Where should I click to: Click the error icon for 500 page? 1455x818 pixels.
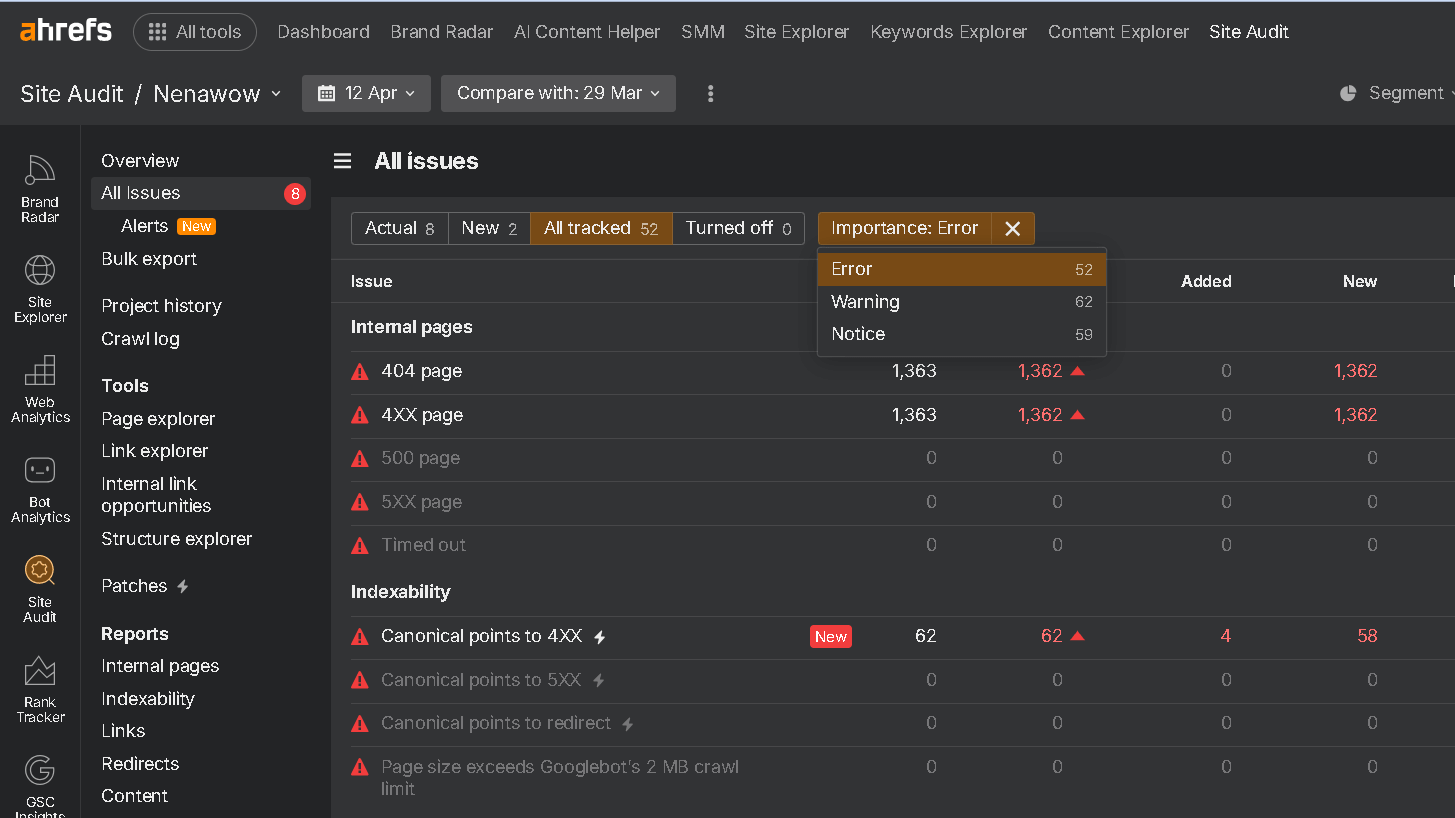(x=360, y=458)
